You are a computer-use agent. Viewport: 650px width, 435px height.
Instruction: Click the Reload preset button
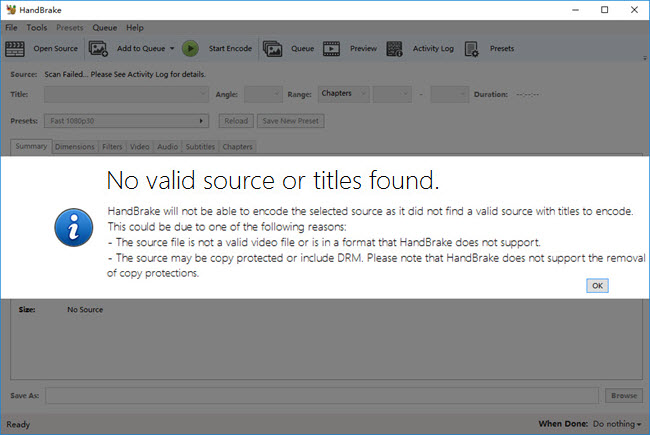click(236, 121)
